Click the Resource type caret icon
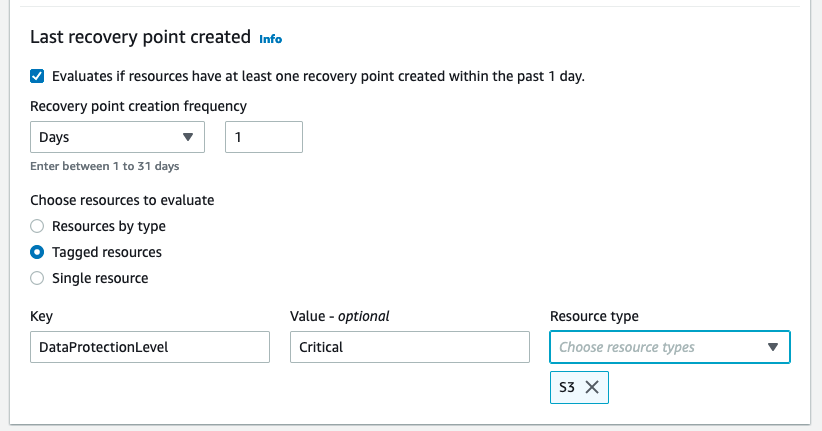 (x=772, y=347)
